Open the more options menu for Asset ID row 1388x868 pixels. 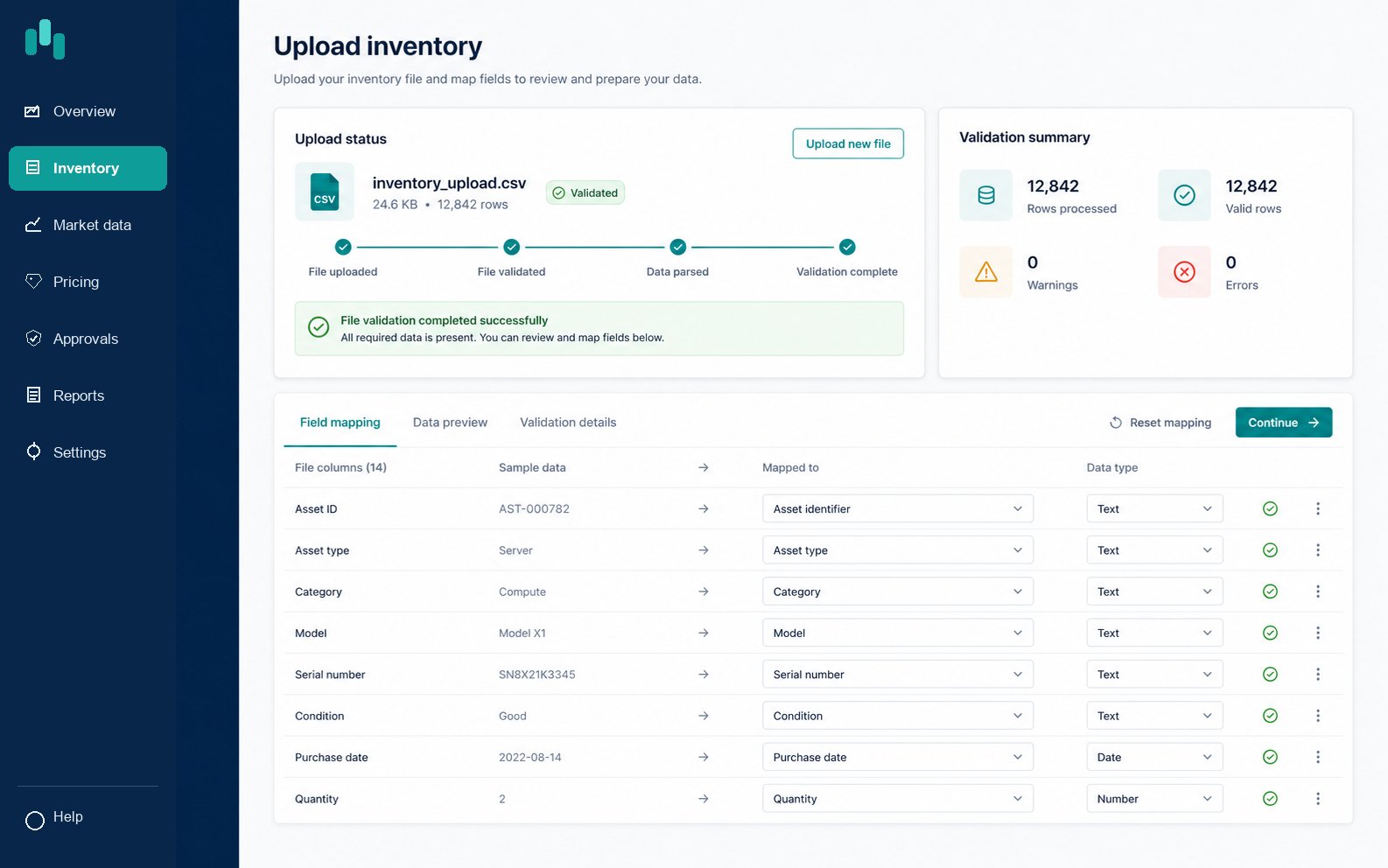click(1318, 508)
